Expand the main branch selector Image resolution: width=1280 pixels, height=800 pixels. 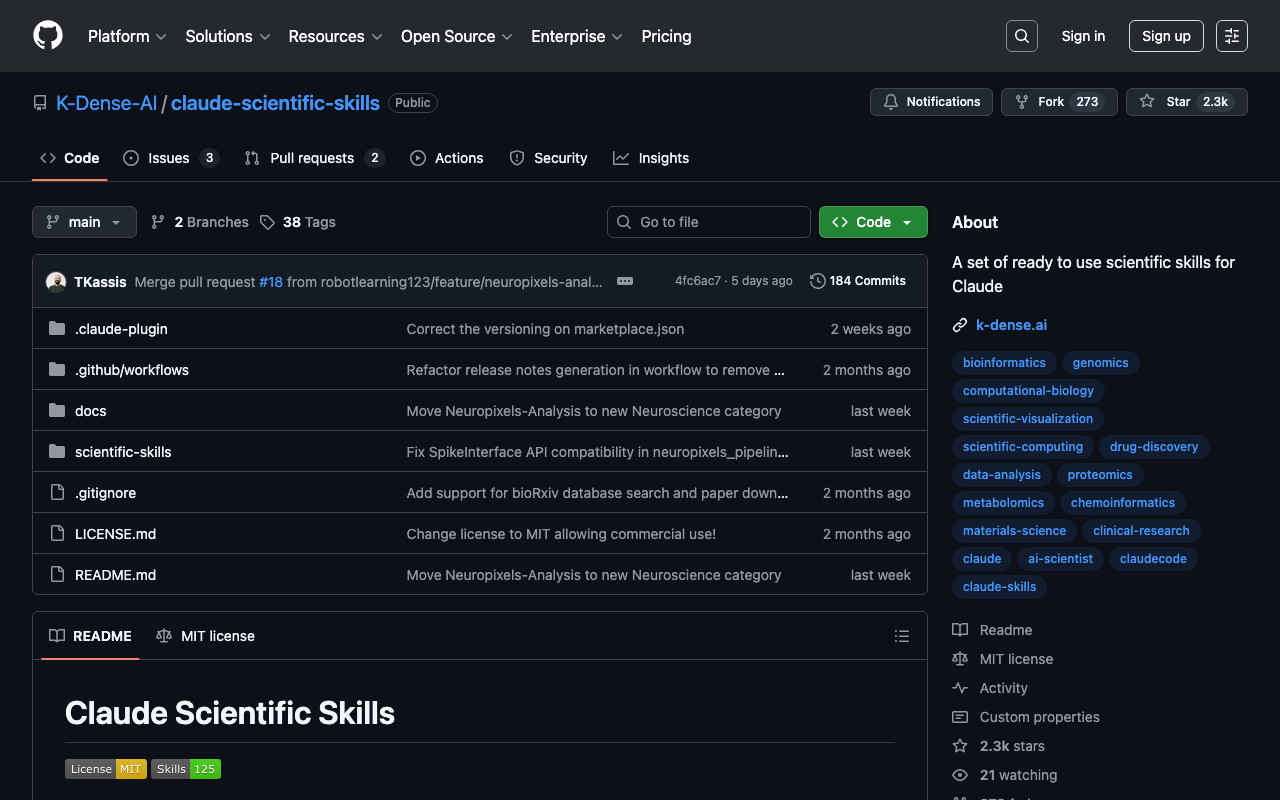click(84, 222)
